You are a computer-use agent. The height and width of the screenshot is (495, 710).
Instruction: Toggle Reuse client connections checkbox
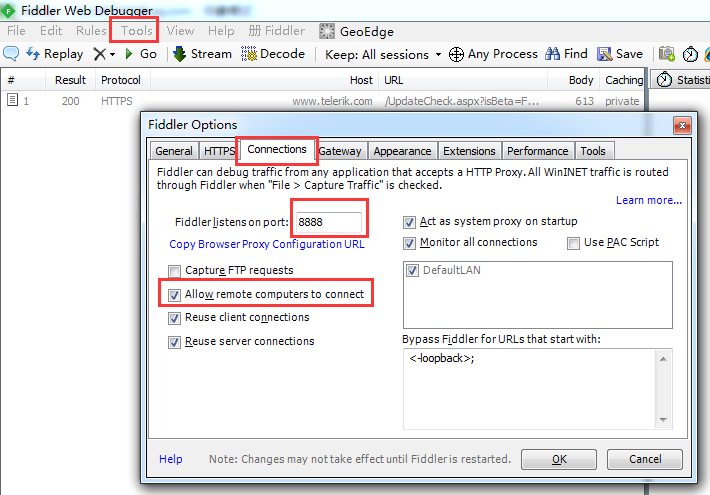click(174, 318)
